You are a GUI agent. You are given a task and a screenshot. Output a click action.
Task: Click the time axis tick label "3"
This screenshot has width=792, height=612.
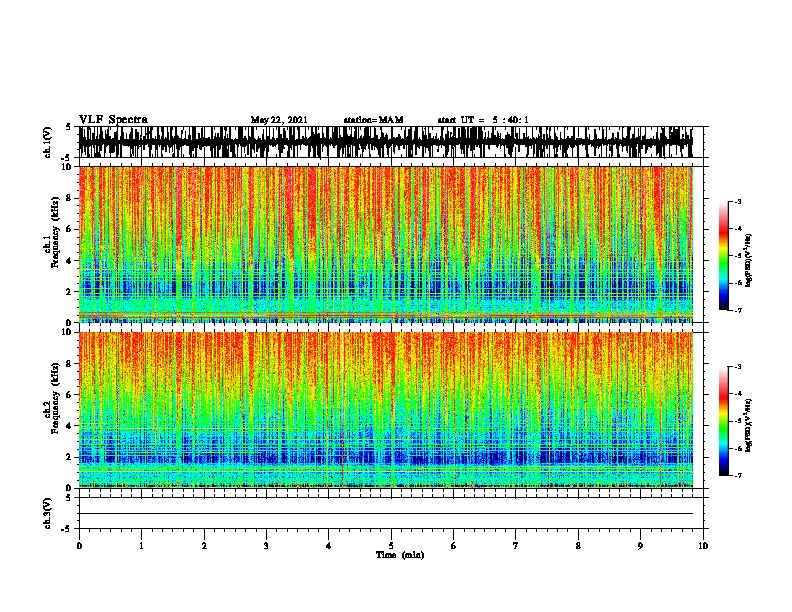click(x=266, y=546)
